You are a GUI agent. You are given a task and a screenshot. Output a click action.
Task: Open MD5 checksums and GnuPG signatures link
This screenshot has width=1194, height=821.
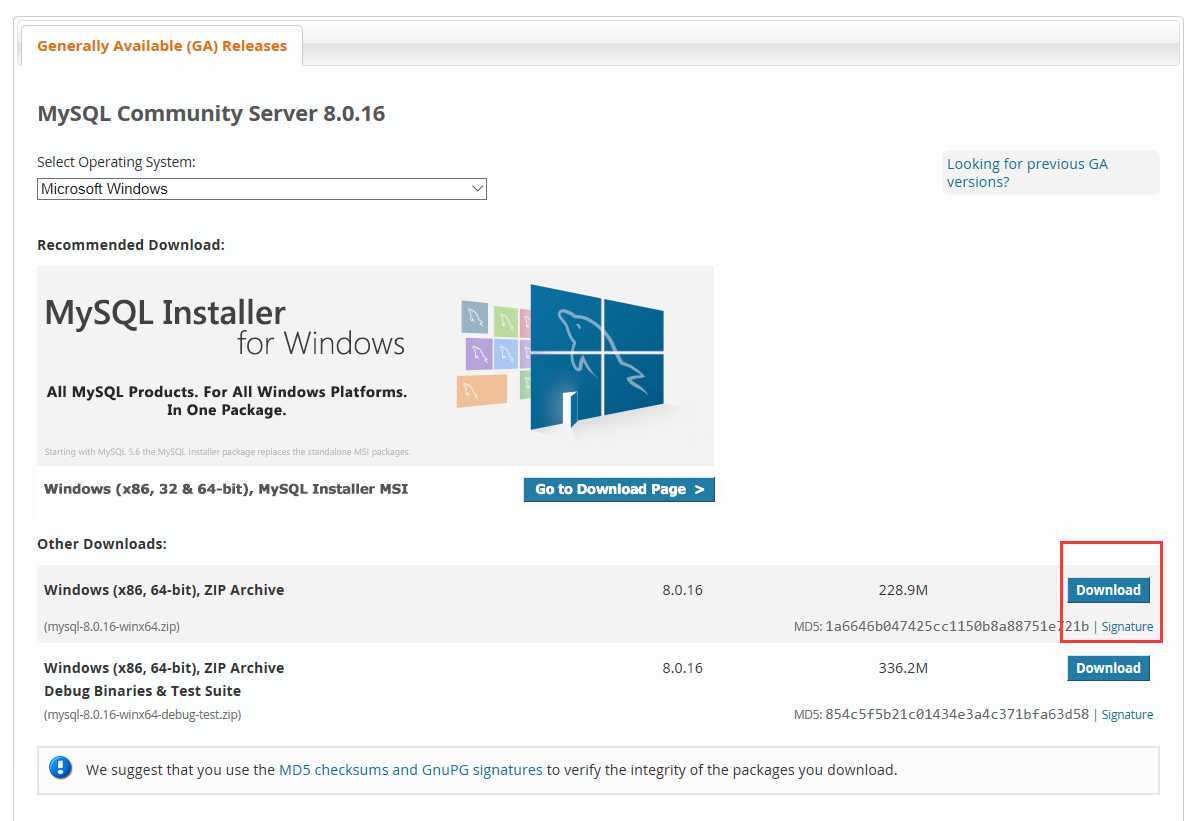pyautogui.click(x=410, y=770)
